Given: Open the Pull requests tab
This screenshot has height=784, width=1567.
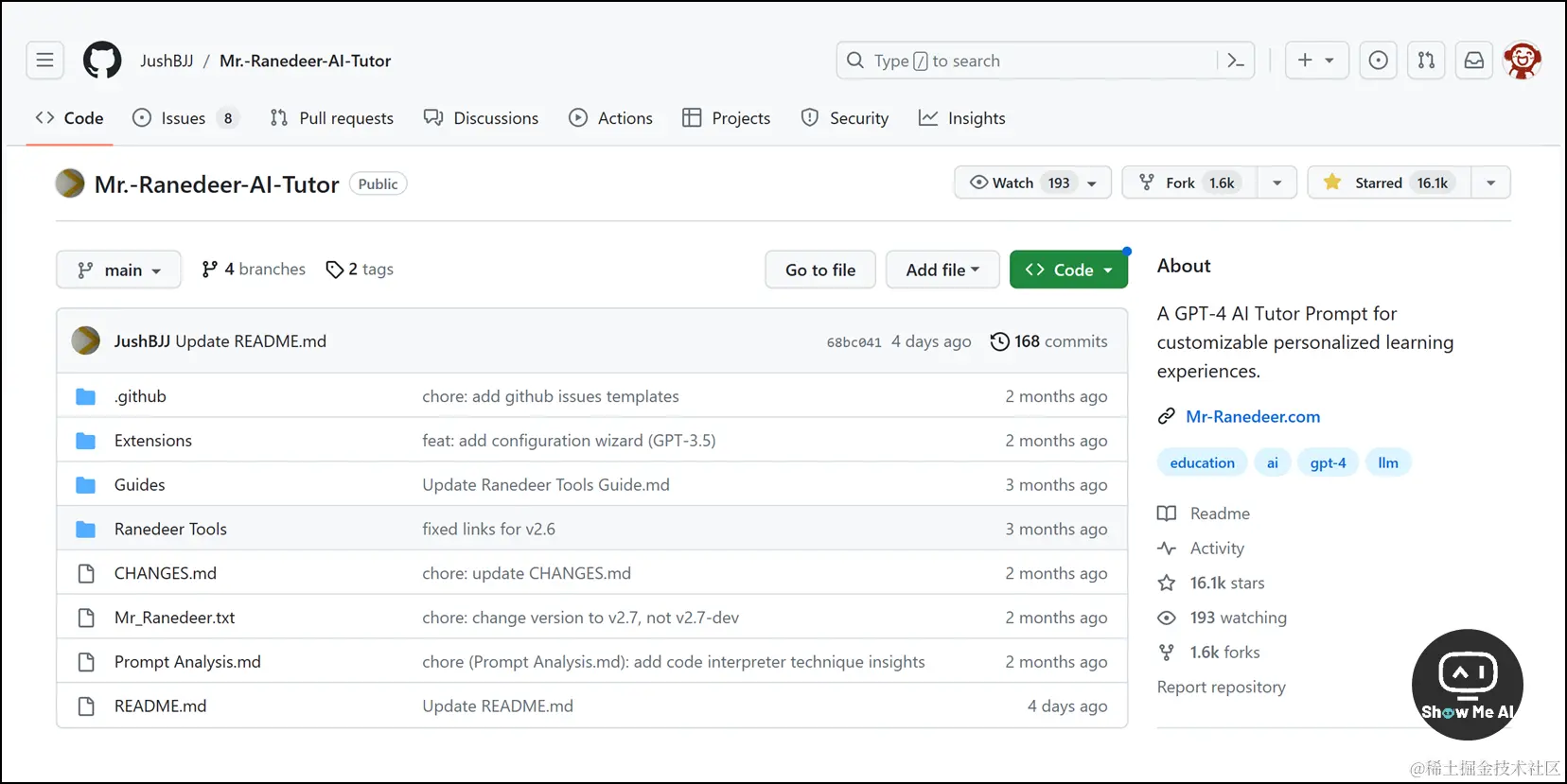Looking at the screenshot, I should click(331, 118).
